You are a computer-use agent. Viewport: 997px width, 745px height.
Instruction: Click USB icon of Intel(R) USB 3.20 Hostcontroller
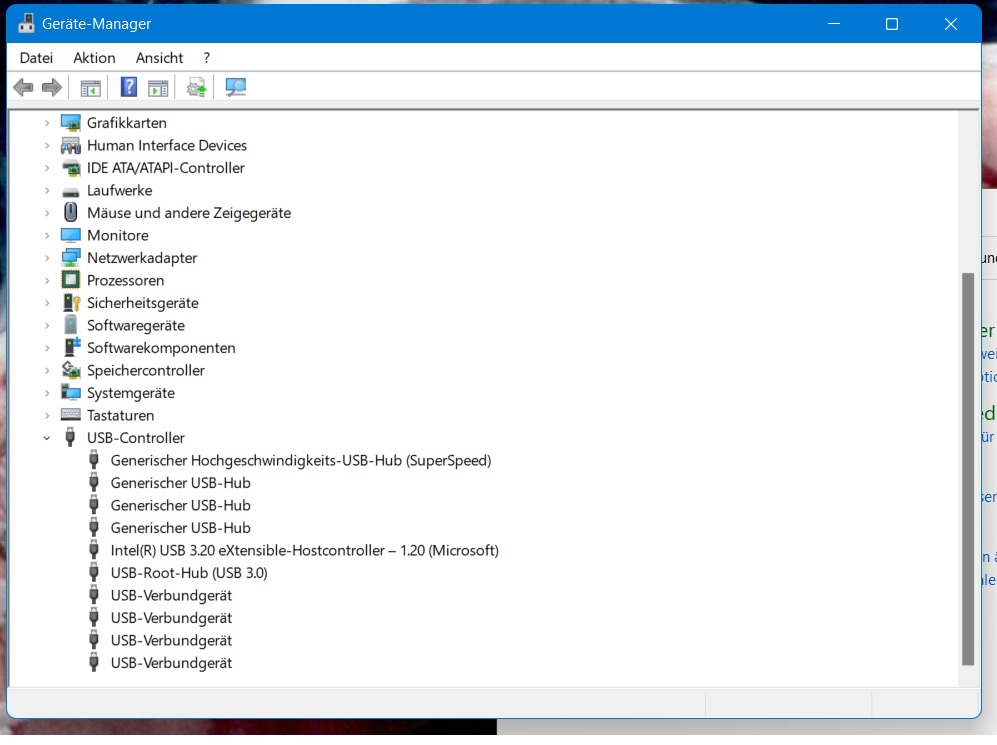93,550
